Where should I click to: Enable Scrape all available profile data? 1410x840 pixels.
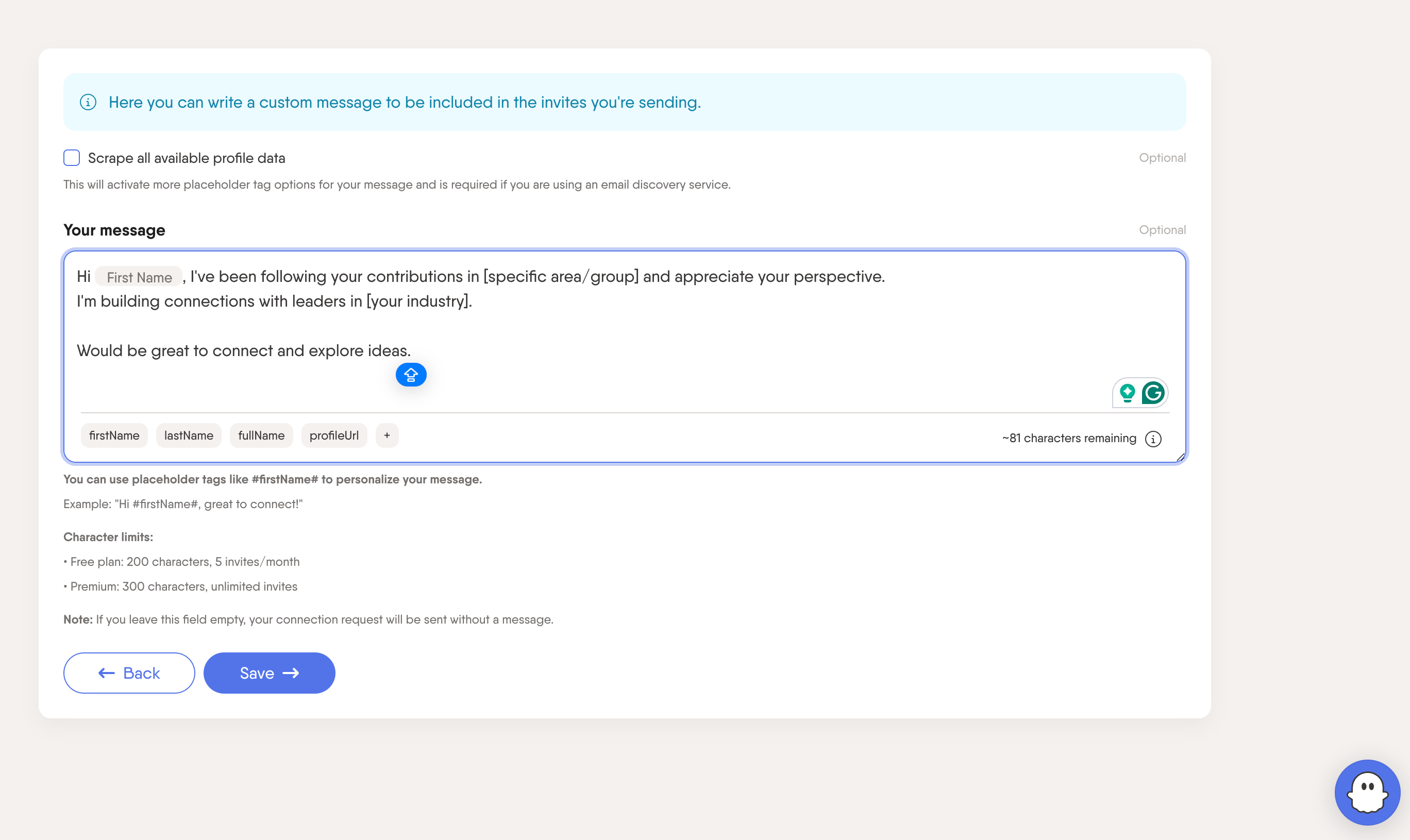click(x=72, y=158)
